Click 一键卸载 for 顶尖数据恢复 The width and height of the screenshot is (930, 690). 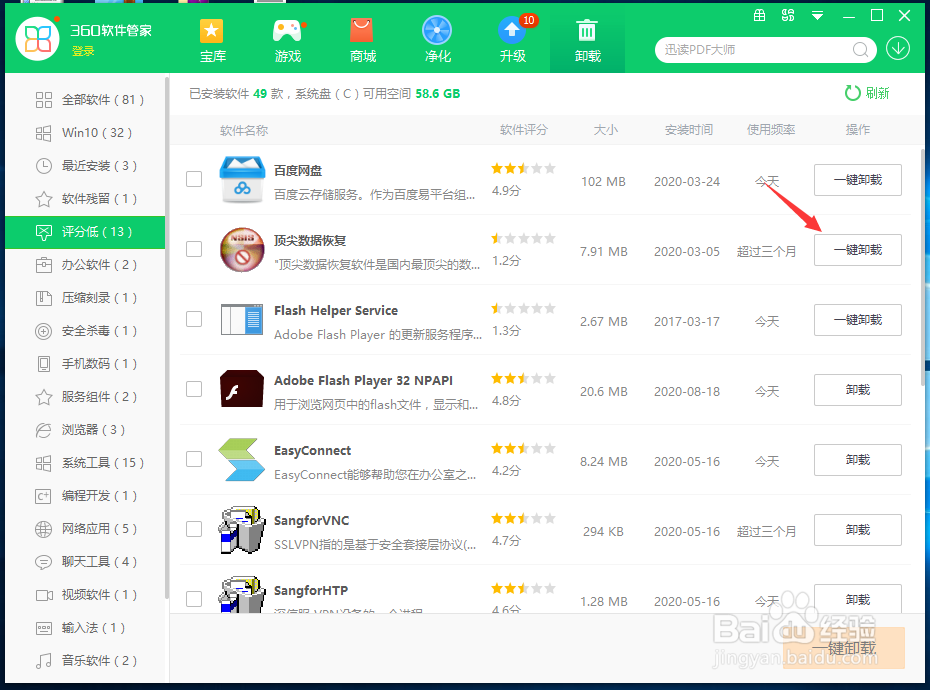858,250
